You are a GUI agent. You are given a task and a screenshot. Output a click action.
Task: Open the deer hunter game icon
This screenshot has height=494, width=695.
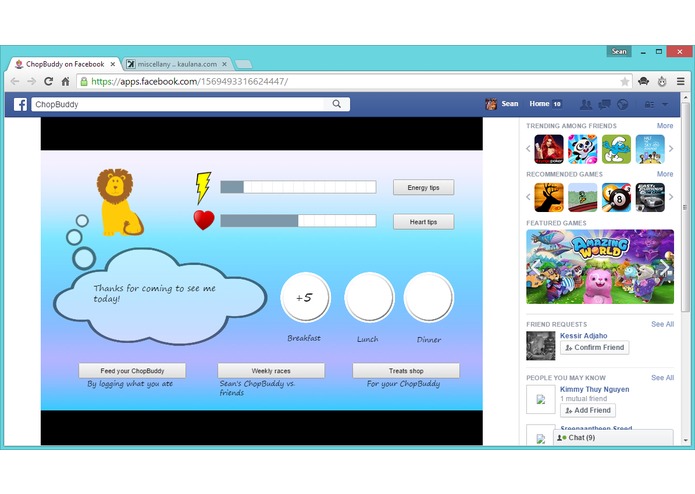click(x=549, y=198)
